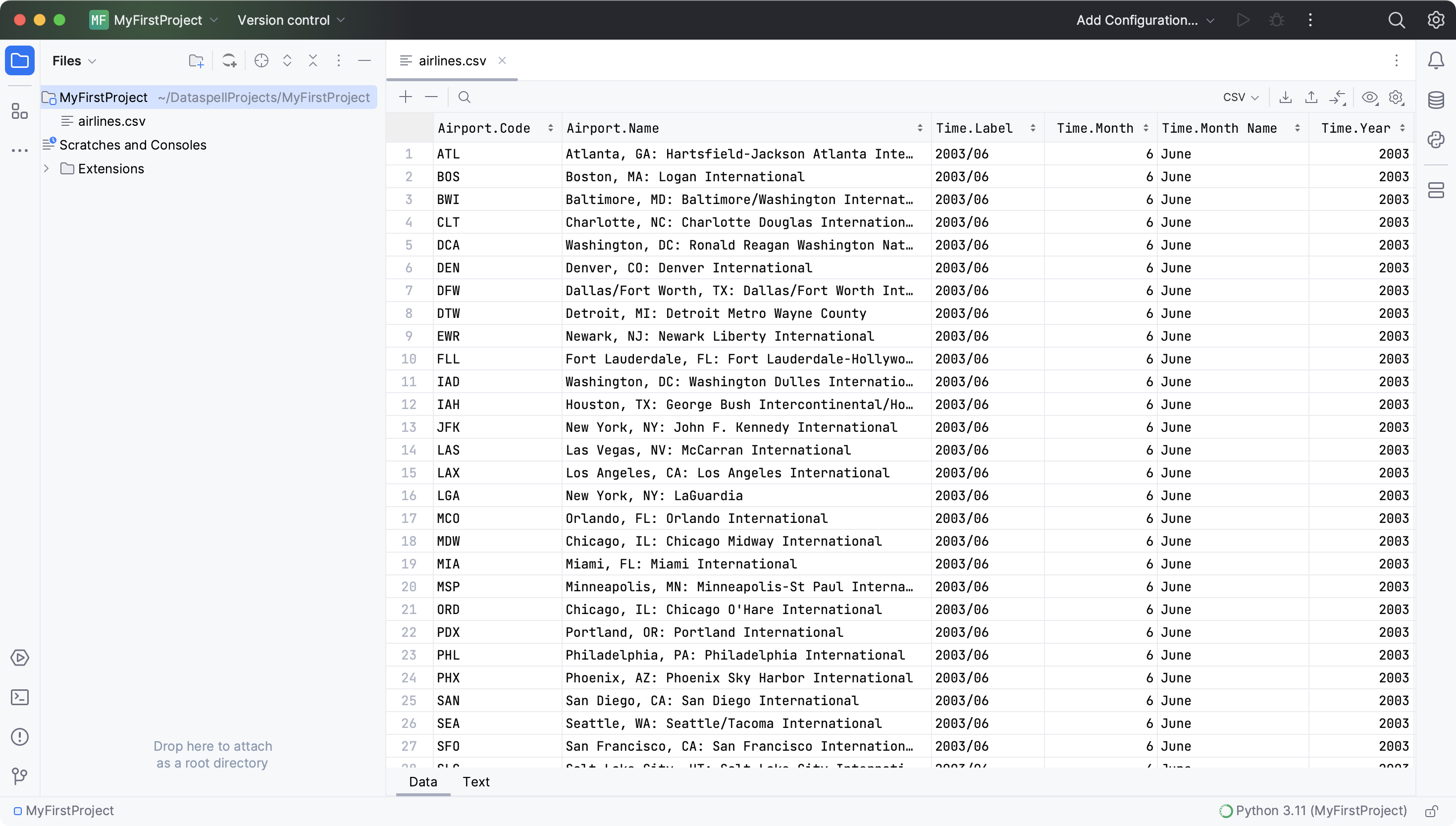
Task: Click the LAX airport code cell
Action: coord(497,472)
